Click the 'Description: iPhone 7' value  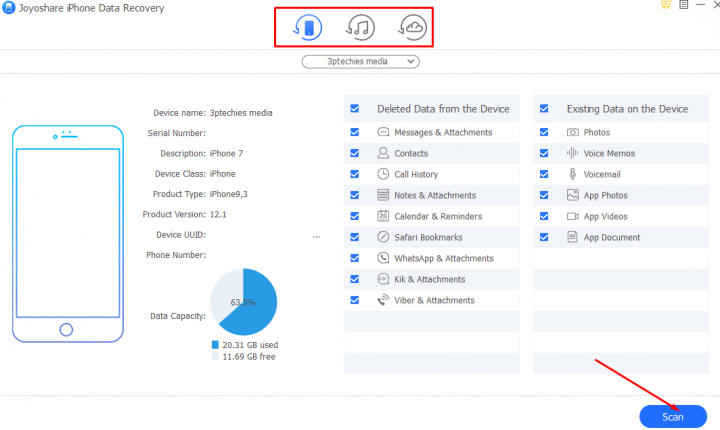coord(226,153)
